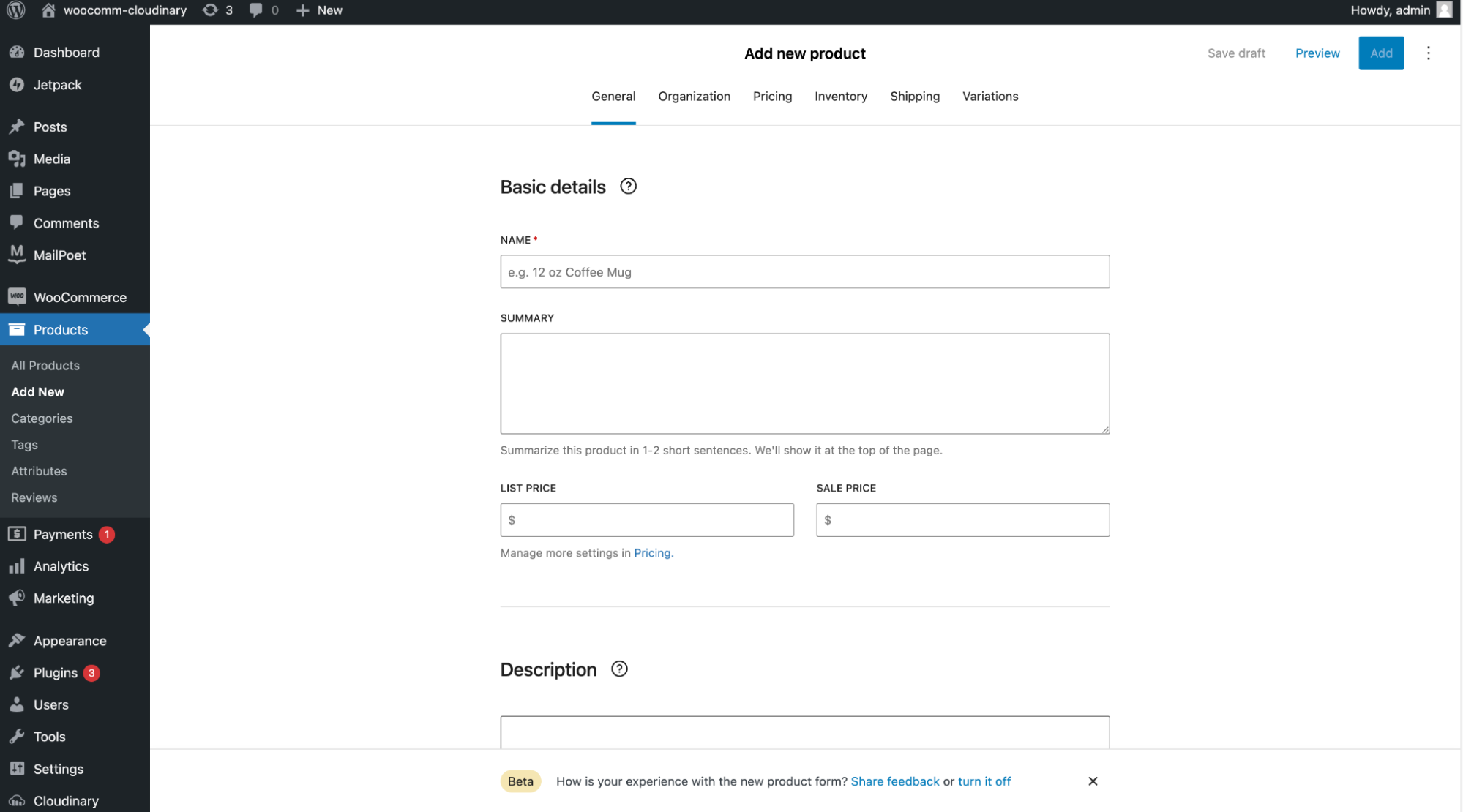Click the Share feedback link

pyautogui.click(x=894, y=781)
